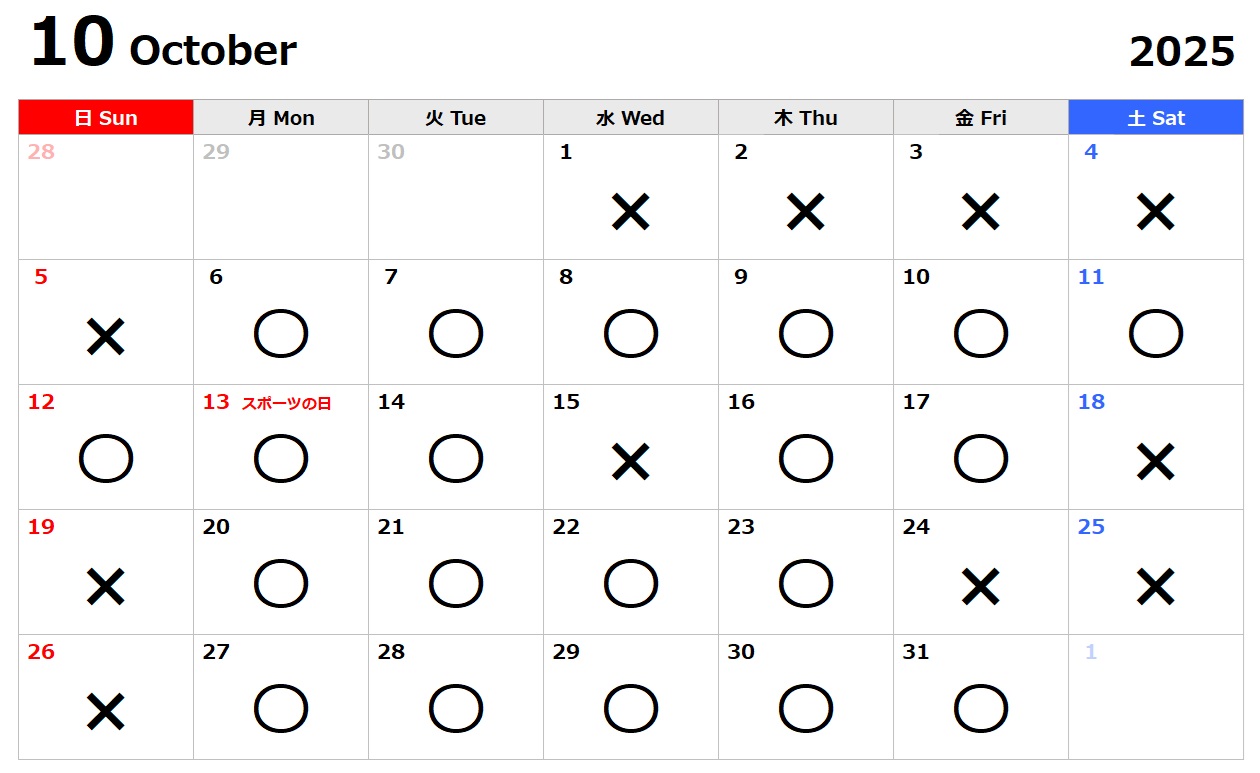This screenshot has width=1260, height=773.
Task: Click the October month title
Action: pyautogui.click(x=213, y=51)
